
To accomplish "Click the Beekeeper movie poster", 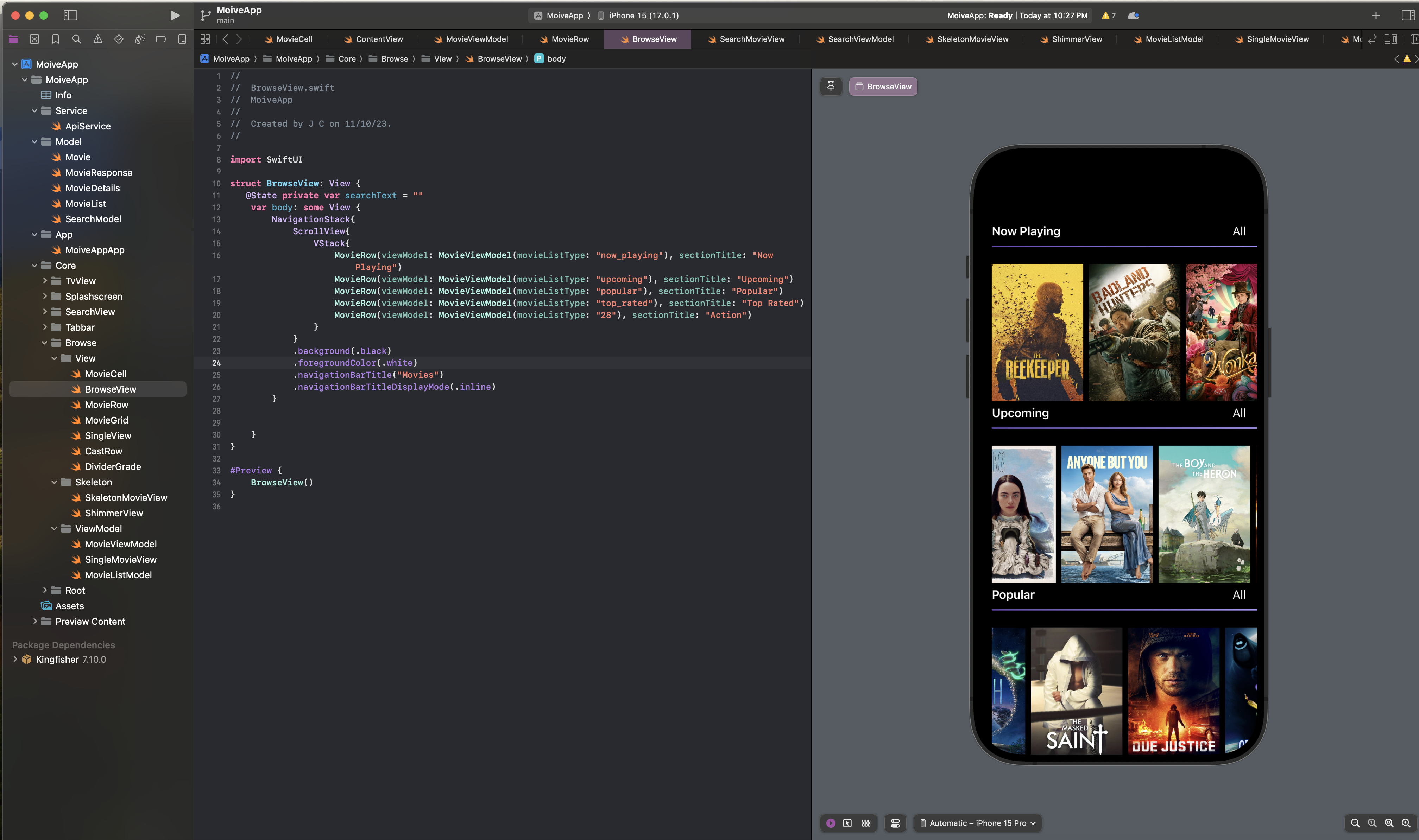I will pos(1037,332).
